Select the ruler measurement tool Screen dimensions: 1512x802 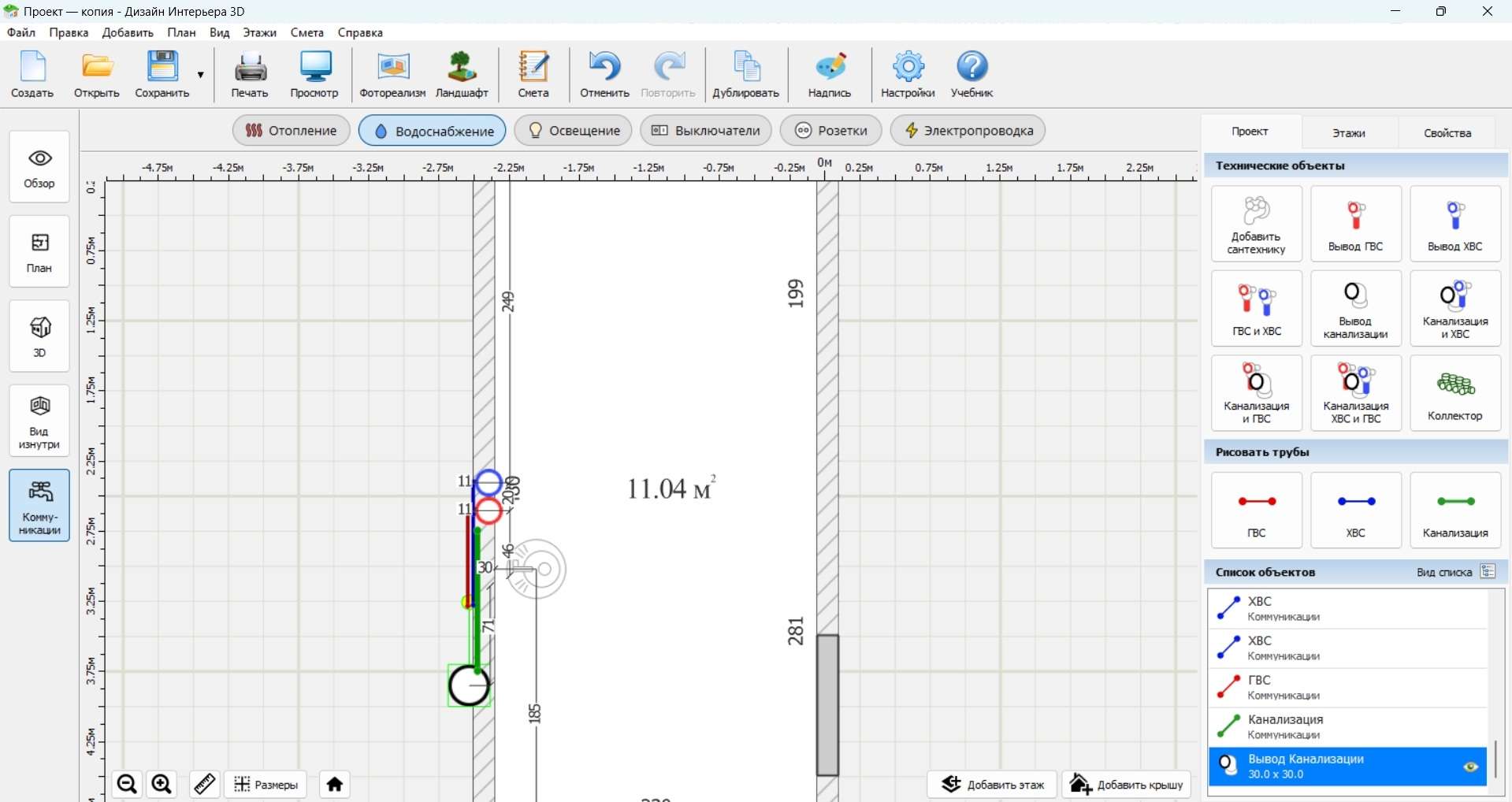point(205,784)
